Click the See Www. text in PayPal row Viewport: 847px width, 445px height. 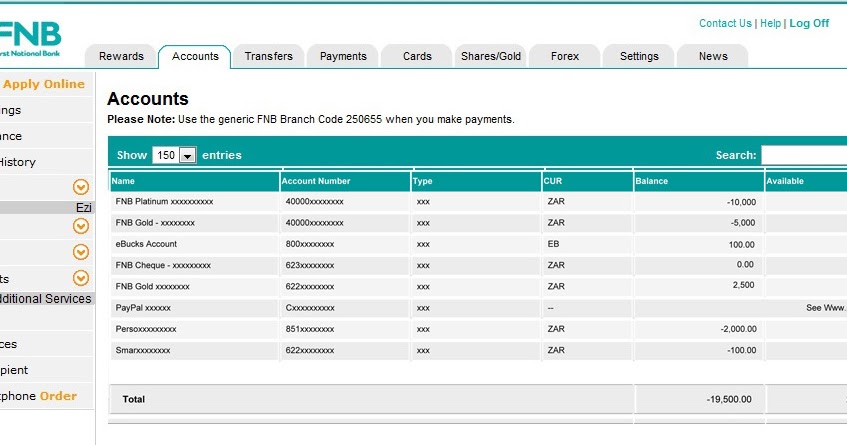pos(826,308)
